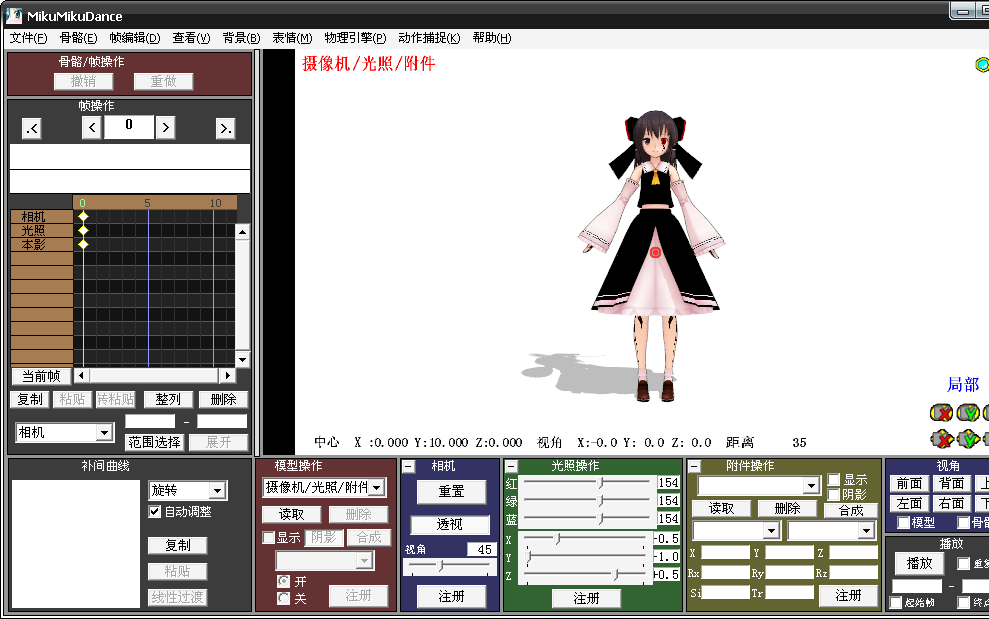
Task: Toggle the 显示 checkbox in 模型操作 panel
Action: 269,538
